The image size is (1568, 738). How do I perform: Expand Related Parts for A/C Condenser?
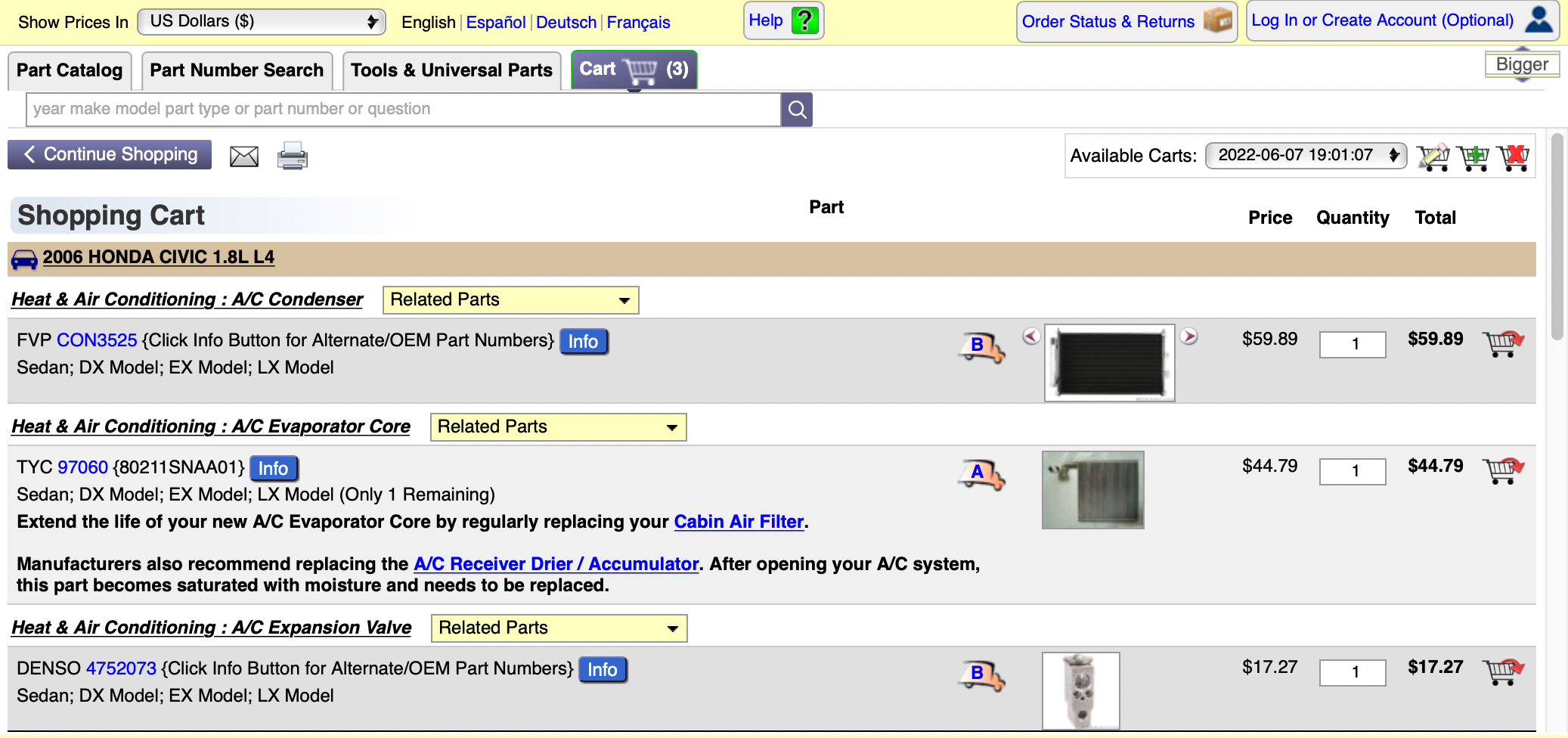click(510, 300)
